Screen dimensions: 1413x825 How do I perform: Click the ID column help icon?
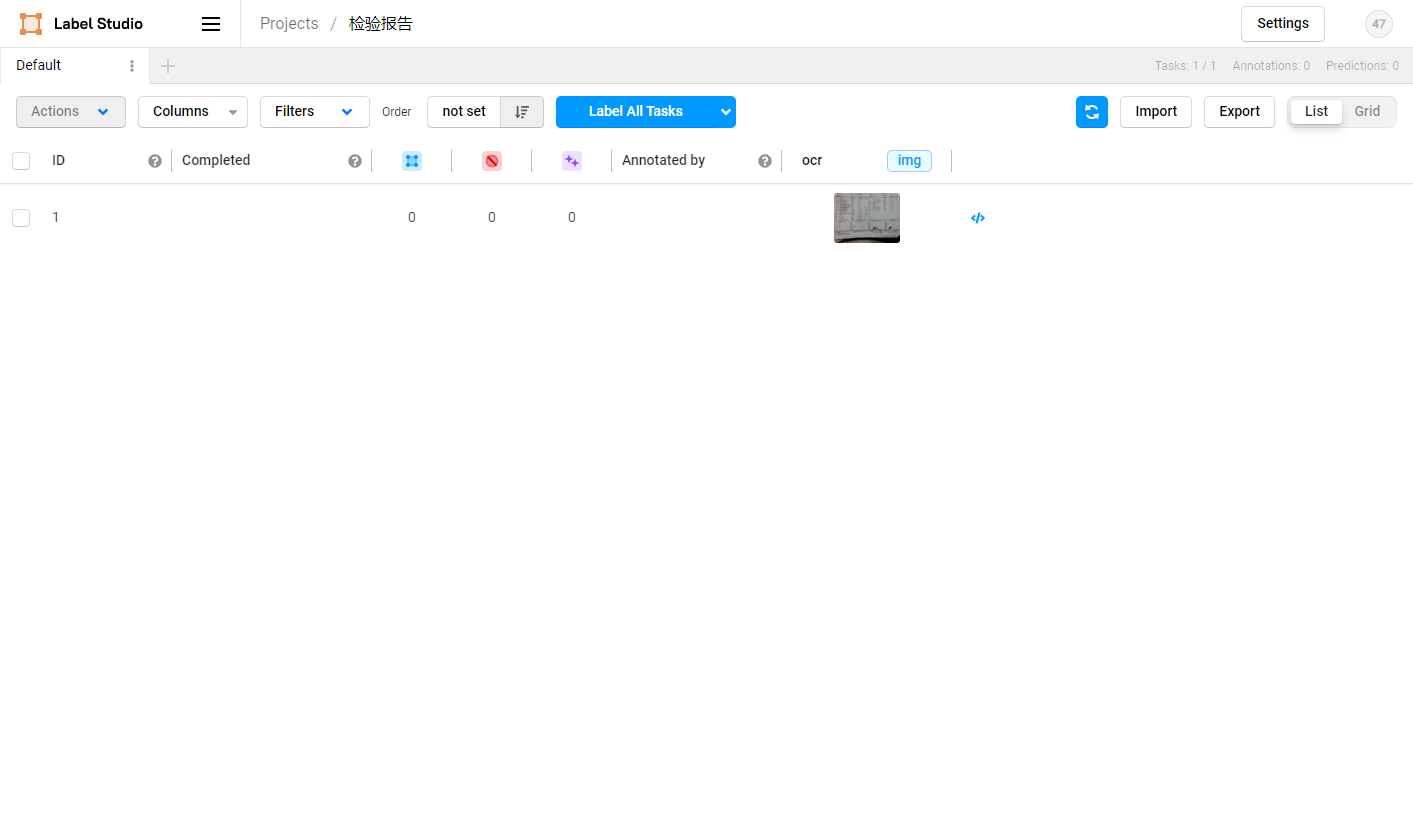pyautogui.click(x=155, y=161)
